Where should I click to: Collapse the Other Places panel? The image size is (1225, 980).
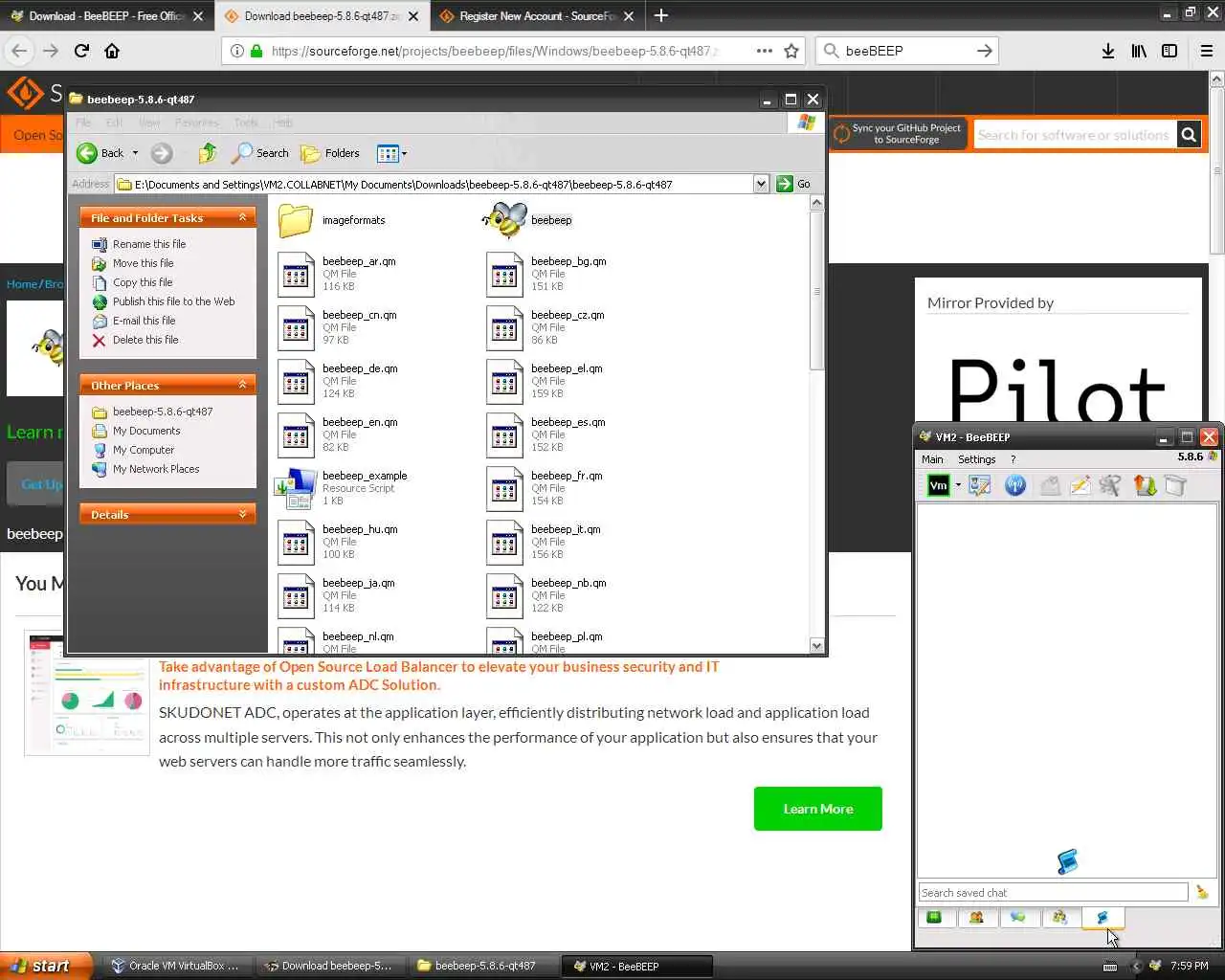242,385
